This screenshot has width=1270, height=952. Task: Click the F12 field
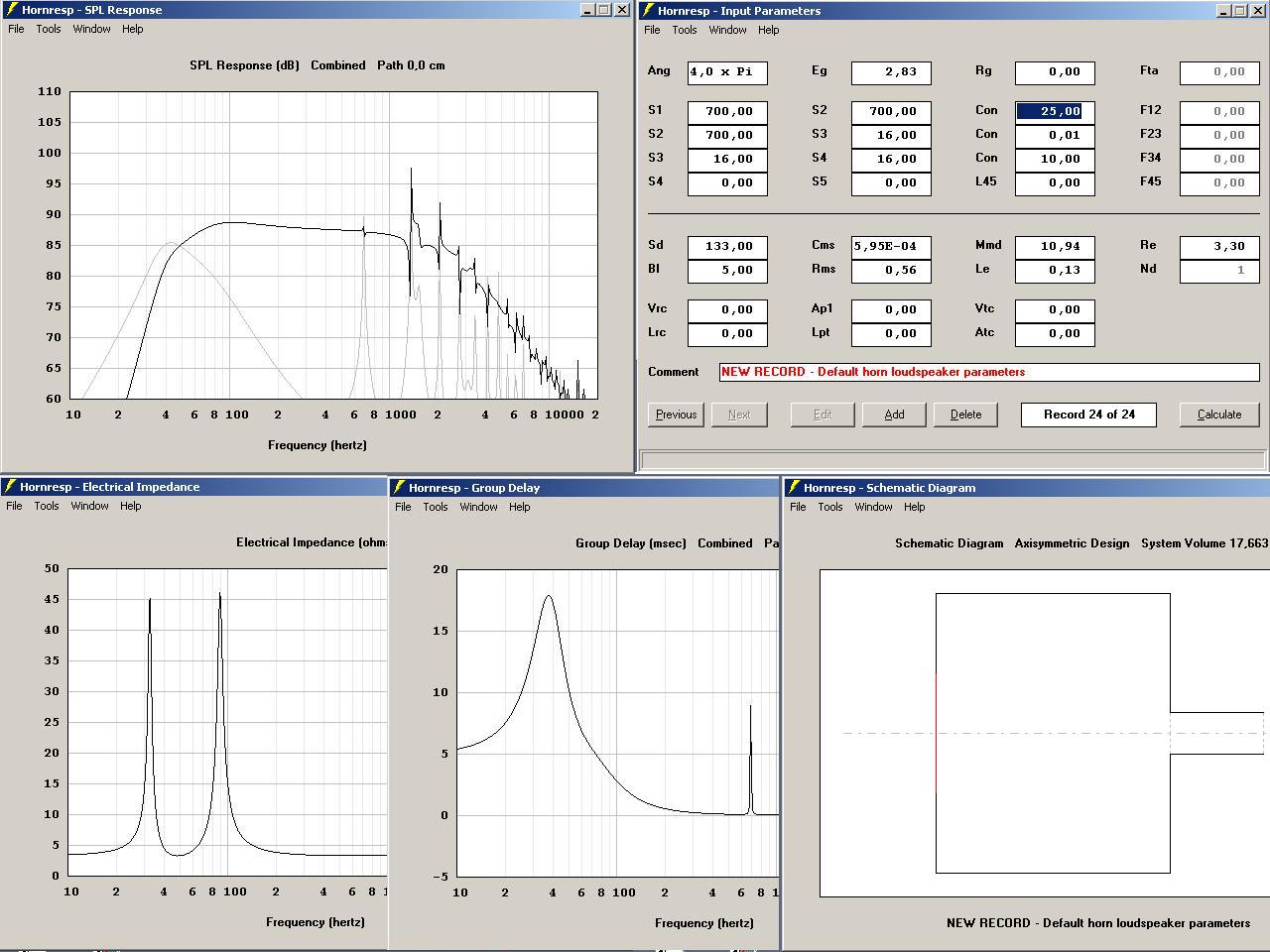point(1219,112)
